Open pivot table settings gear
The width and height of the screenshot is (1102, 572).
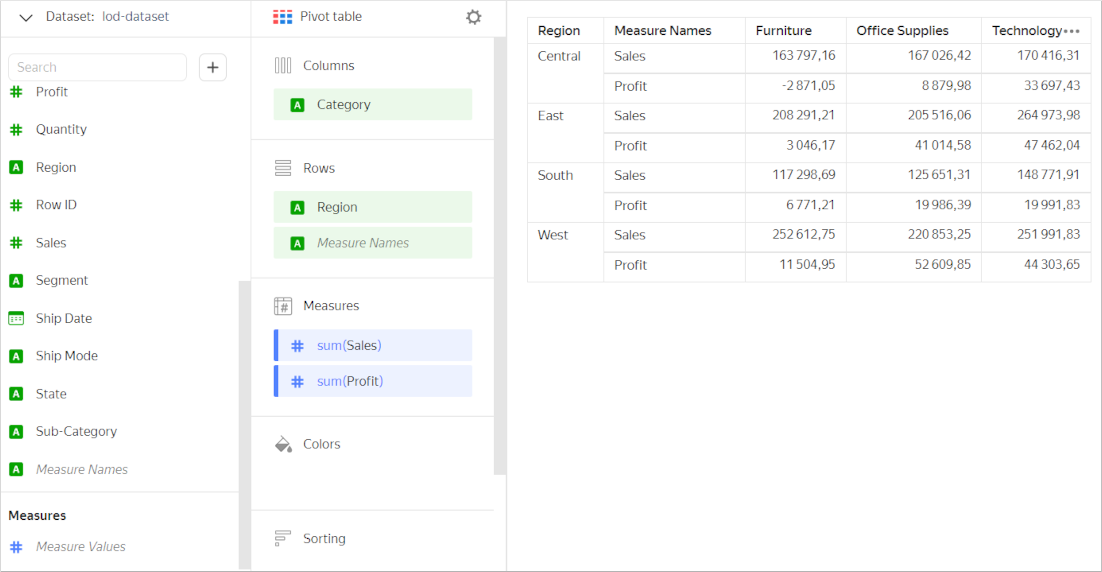click(x=473, y=17)
